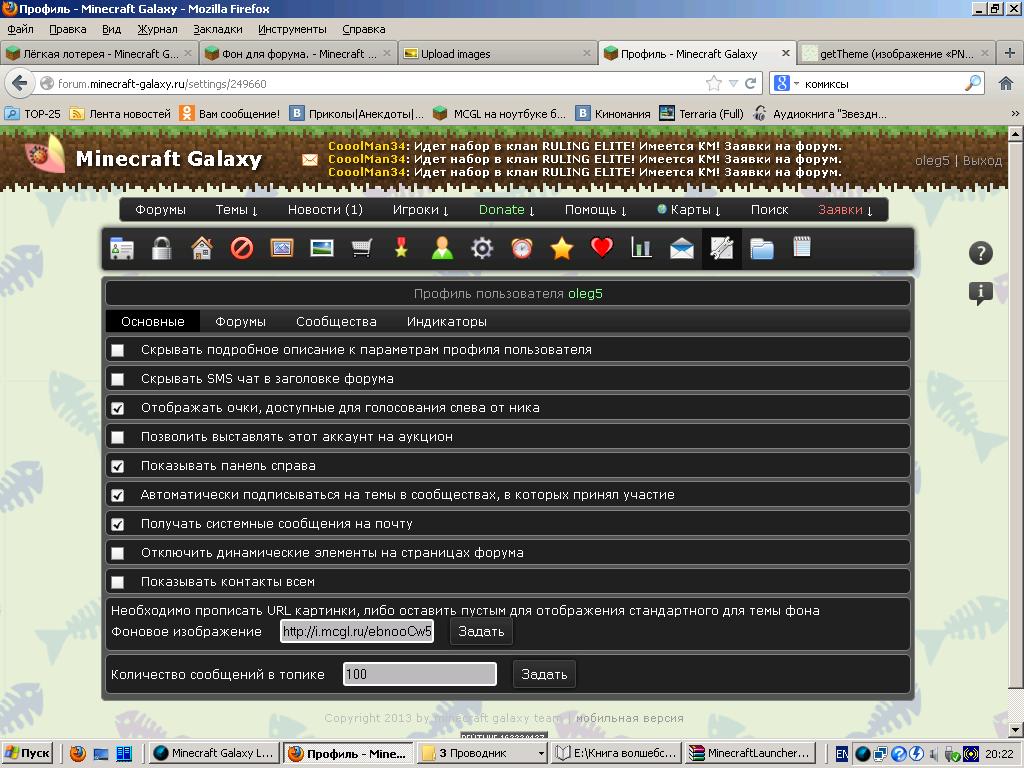The image size is (1024, 768).
Task: Uncheck 'Автоматически подписываться на темы' checkbox
Action: (x=118, y=496)
